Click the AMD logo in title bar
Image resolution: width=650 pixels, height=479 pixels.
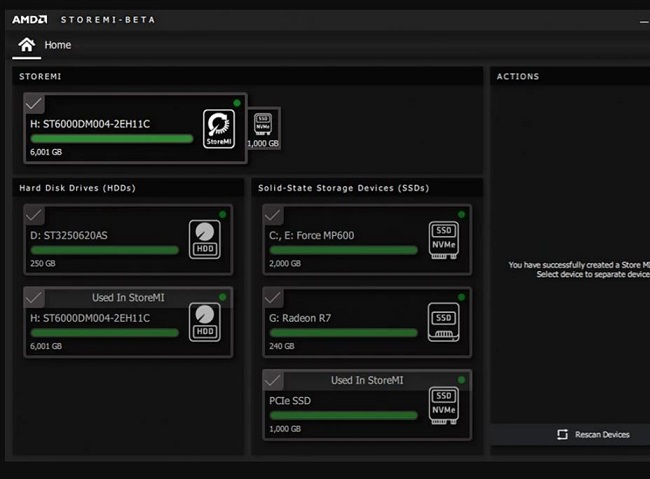tap(30, 19)
